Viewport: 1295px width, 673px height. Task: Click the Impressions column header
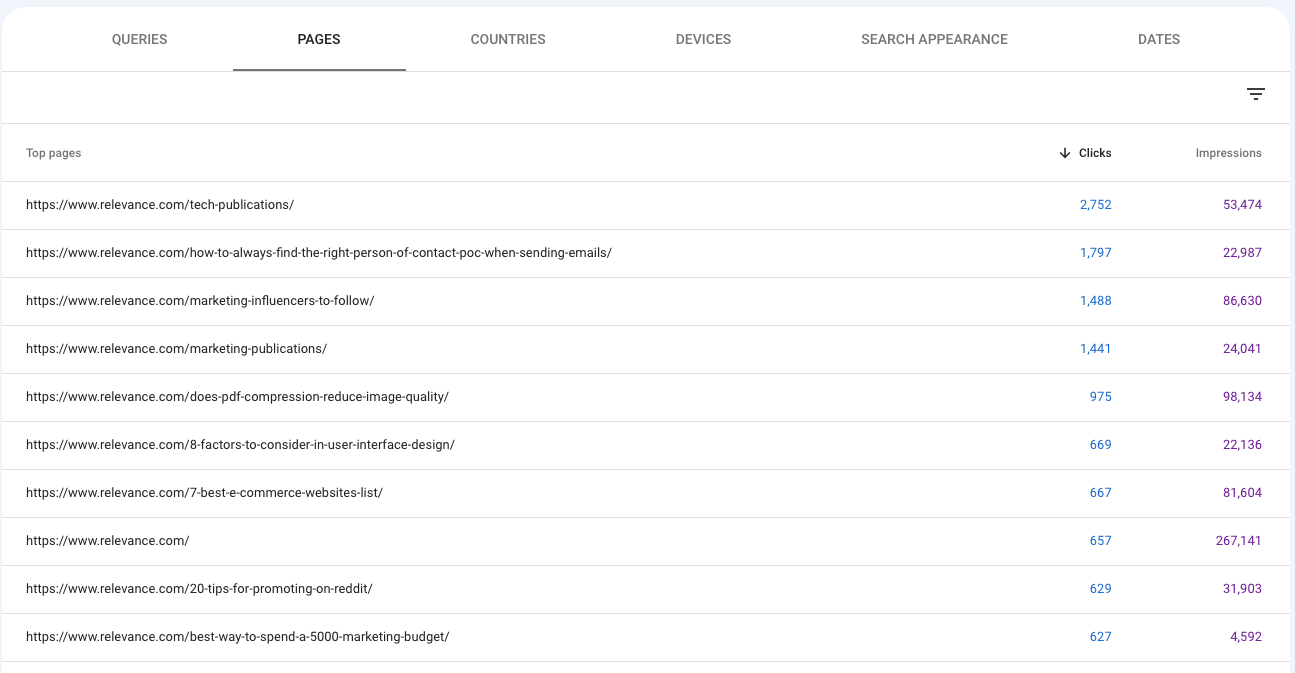pos(1228,153)
